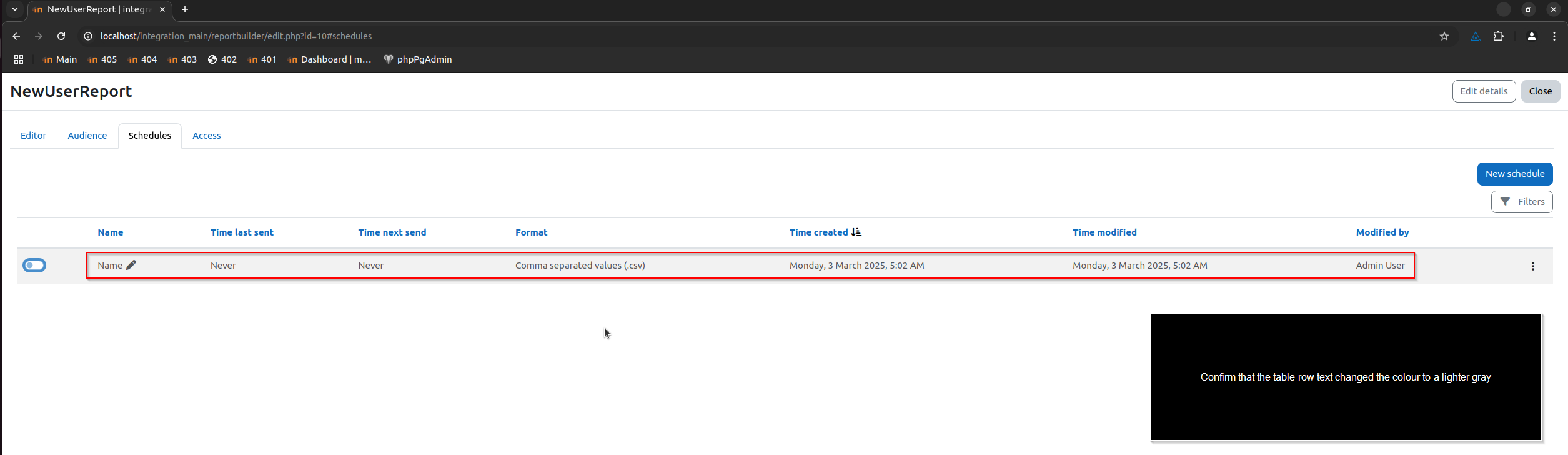Screen dimensions: 1568x455
Task: Click the blue triangle extension icon
Action: click(x=1475, y=36)
